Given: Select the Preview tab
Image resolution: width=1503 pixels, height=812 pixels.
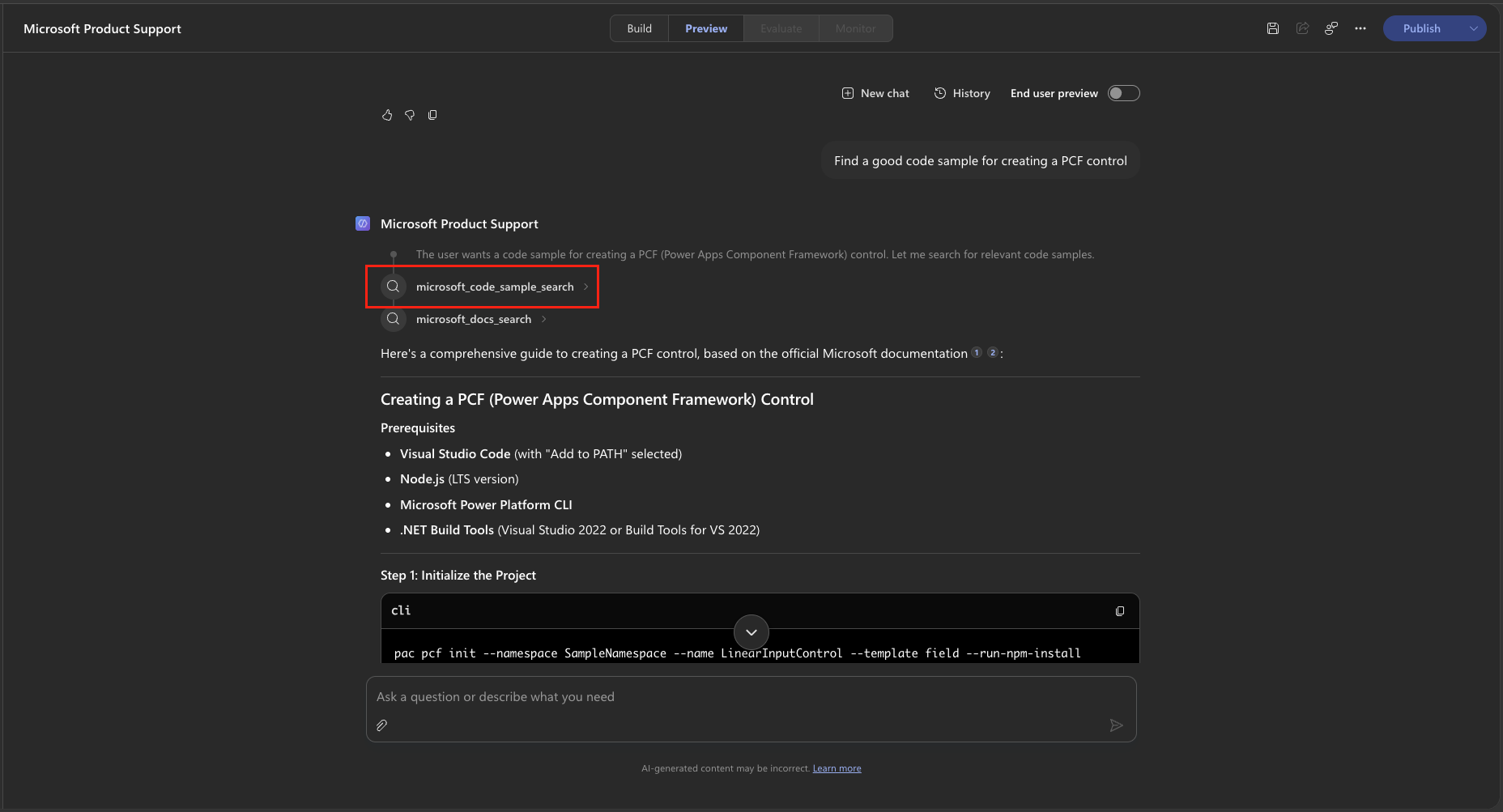Looking at the screenshot, I should point(706,28).
